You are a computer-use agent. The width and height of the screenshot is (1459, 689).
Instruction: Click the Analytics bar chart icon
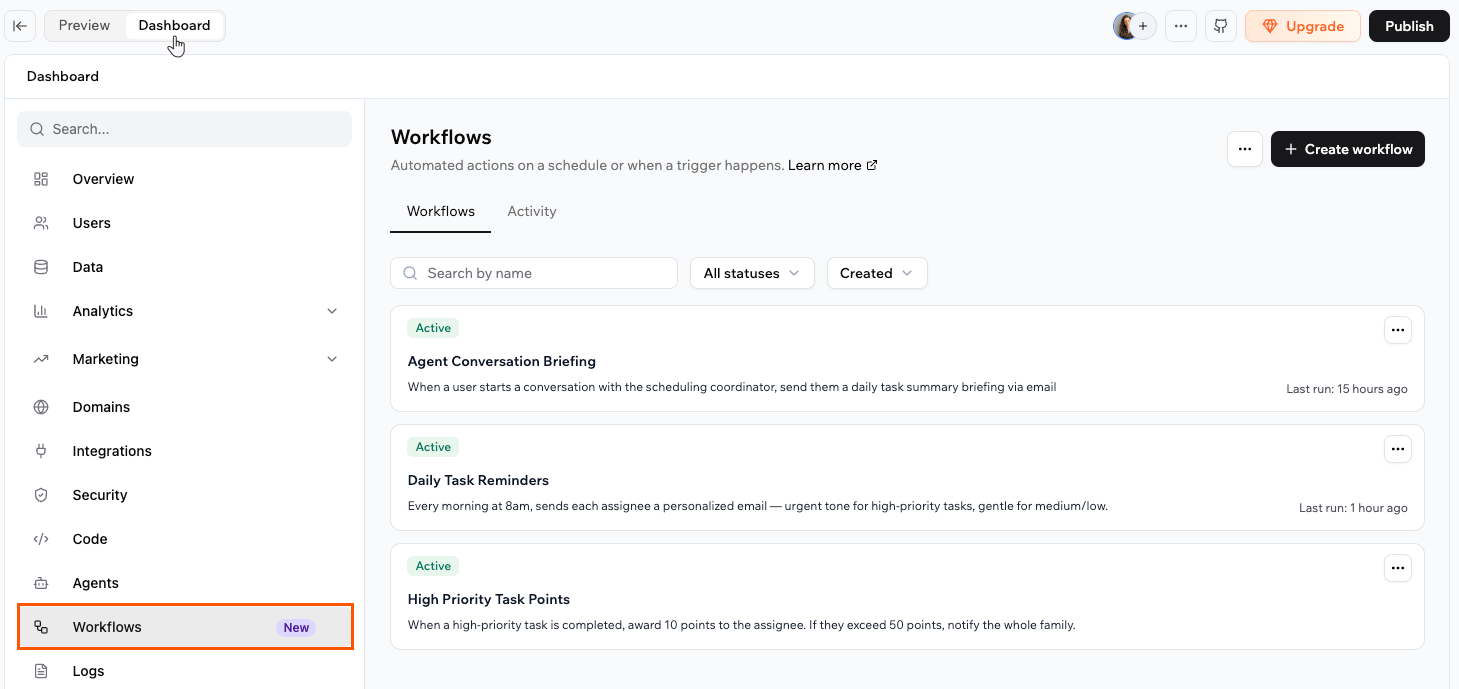pyautogui.click(x=41, y=311)
